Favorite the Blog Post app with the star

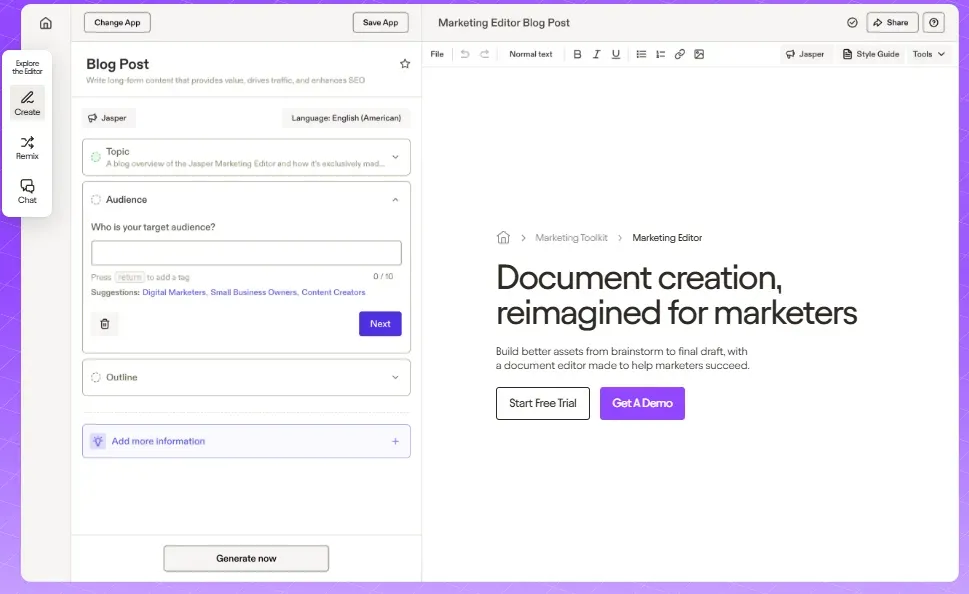tap(405, 64)
